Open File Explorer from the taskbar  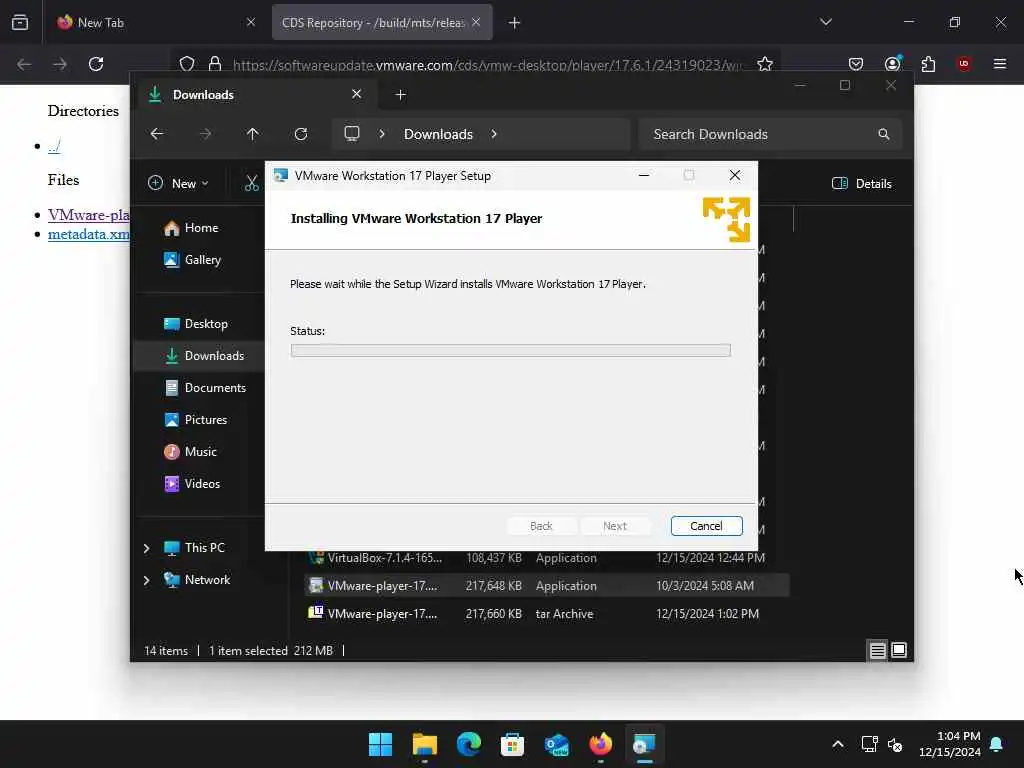[424, 744]
